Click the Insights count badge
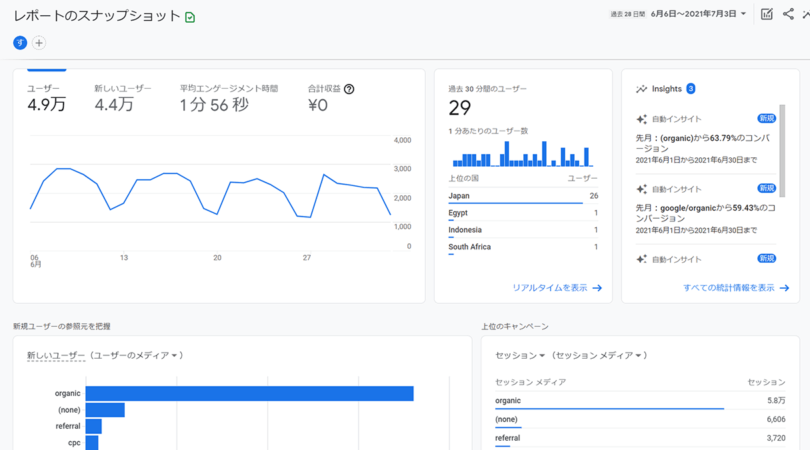The width and height of the screenshot is (810, 450). point(691,89)
